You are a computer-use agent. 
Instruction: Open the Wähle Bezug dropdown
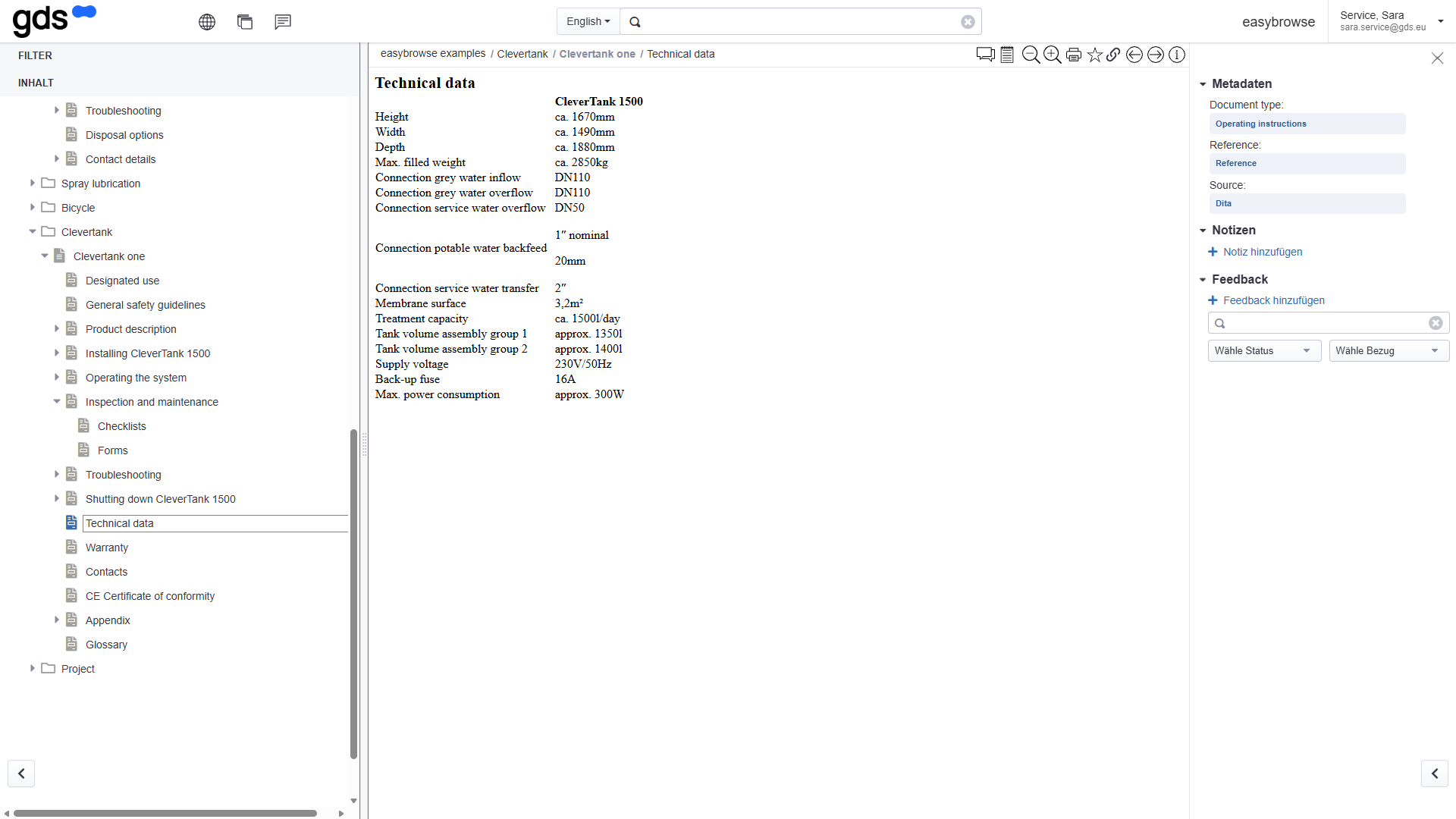(x=1389, y=350)
